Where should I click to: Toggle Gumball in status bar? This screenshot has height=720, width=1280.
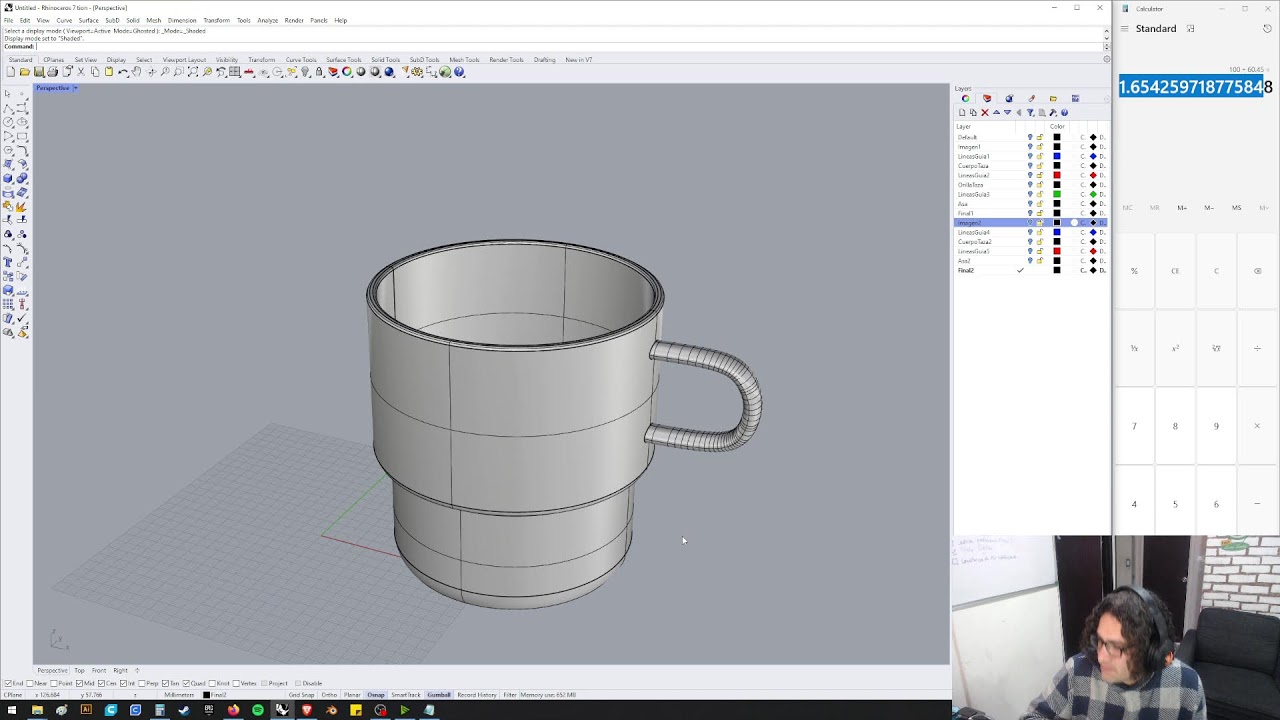tap(439, 695)
